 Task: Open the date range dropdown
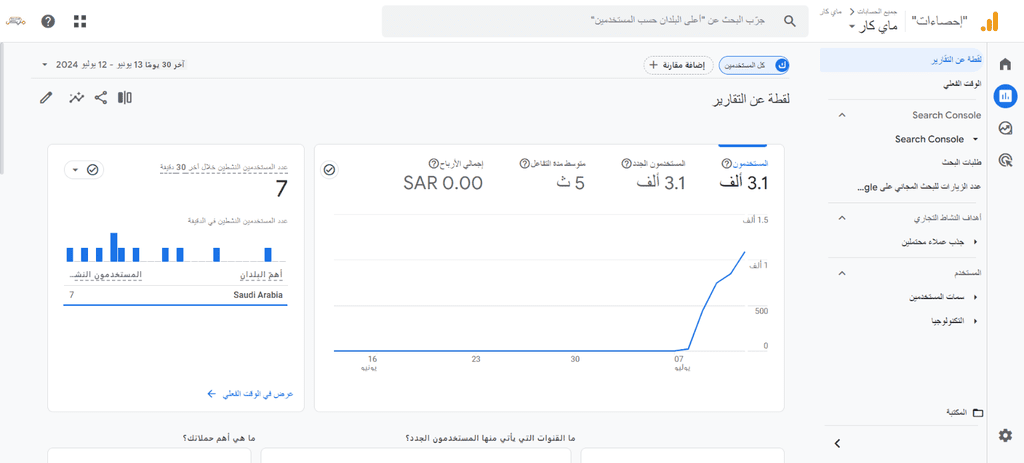point(116,65)
